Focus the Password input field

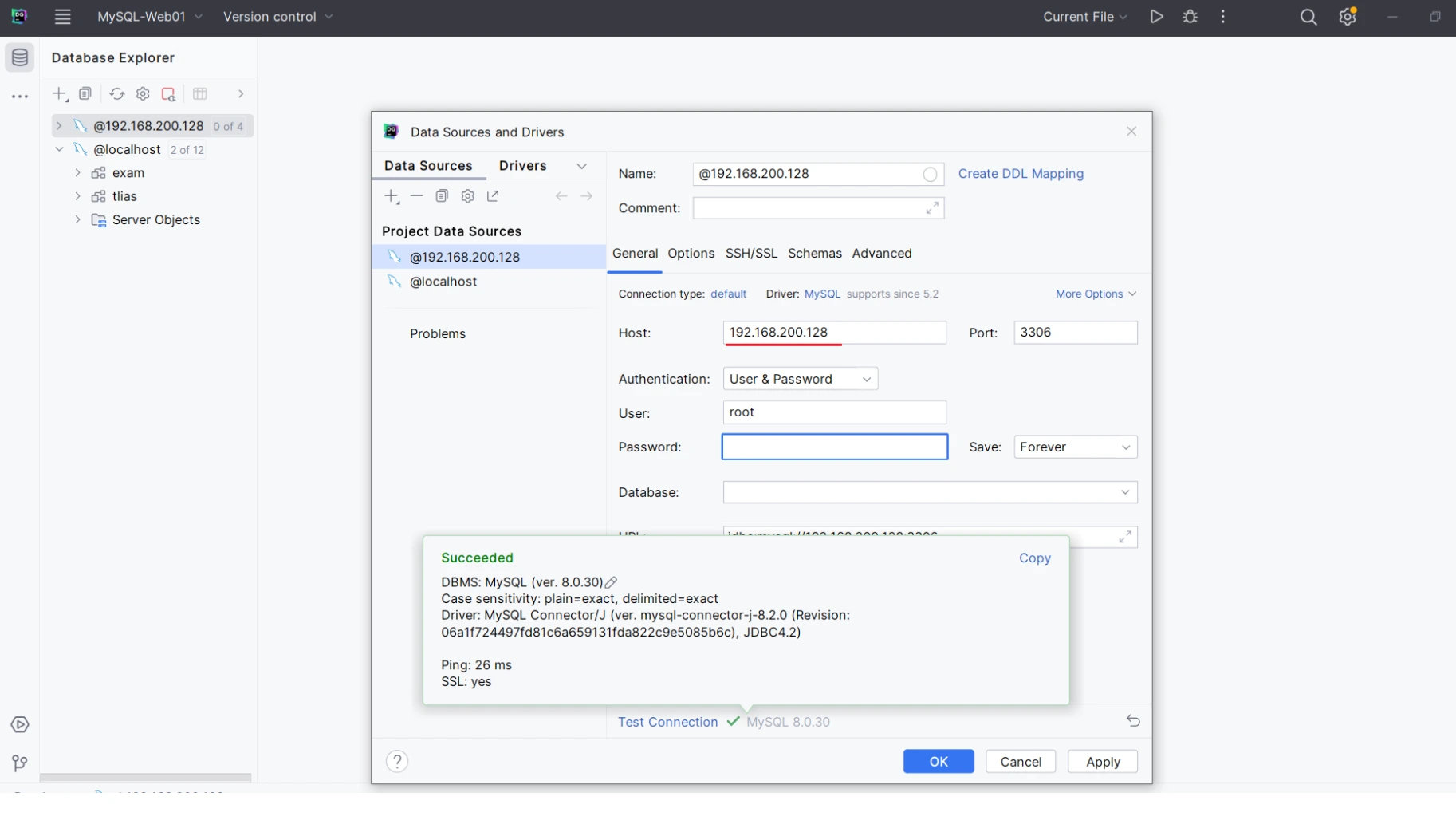(835, 447)
